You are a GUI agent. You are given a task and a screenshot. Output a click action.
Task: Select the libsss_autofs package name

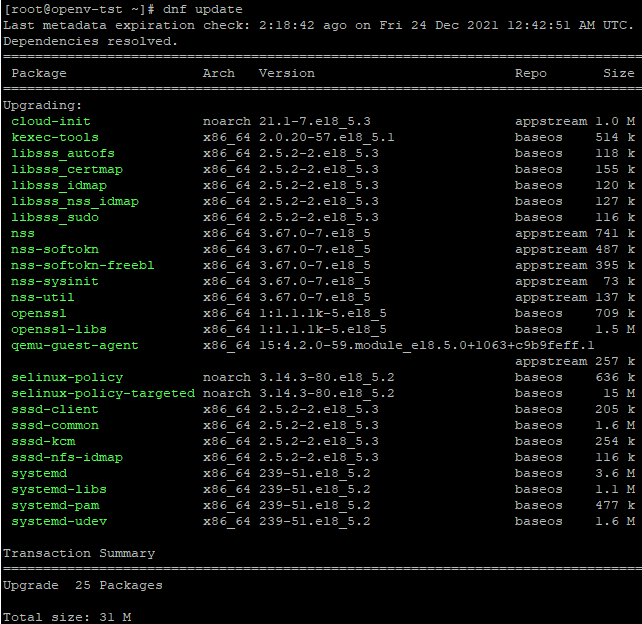63,153
